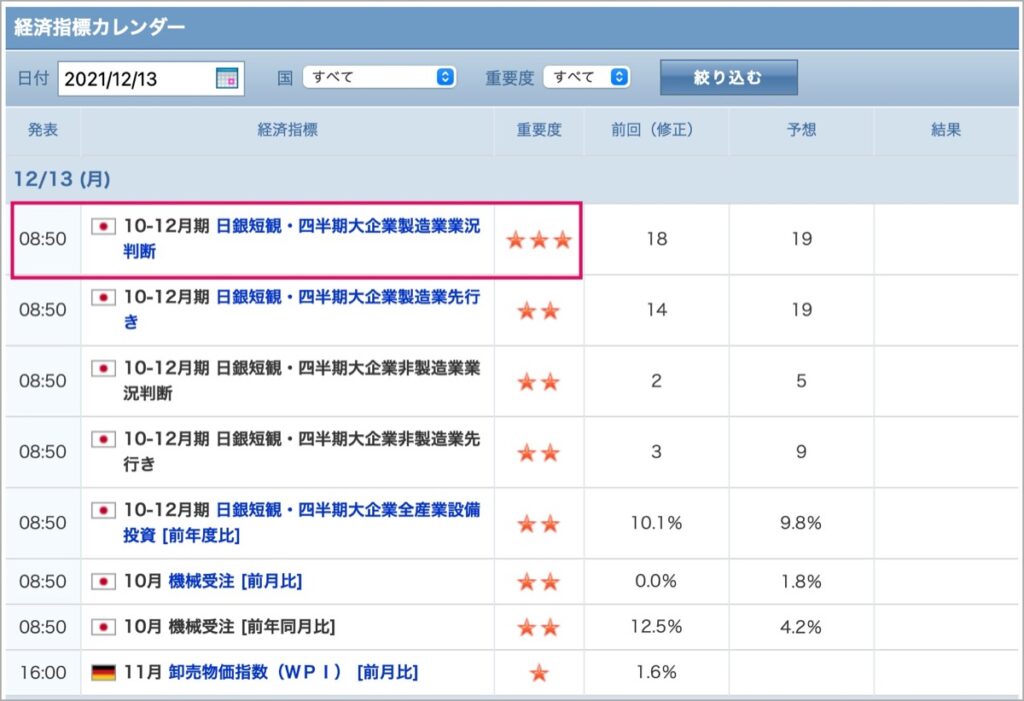The height and width of the screenshot is (701, 1024).
Task: Click the Japan flag beside 大企業製造業先行き
Action: tap(103, 297)
